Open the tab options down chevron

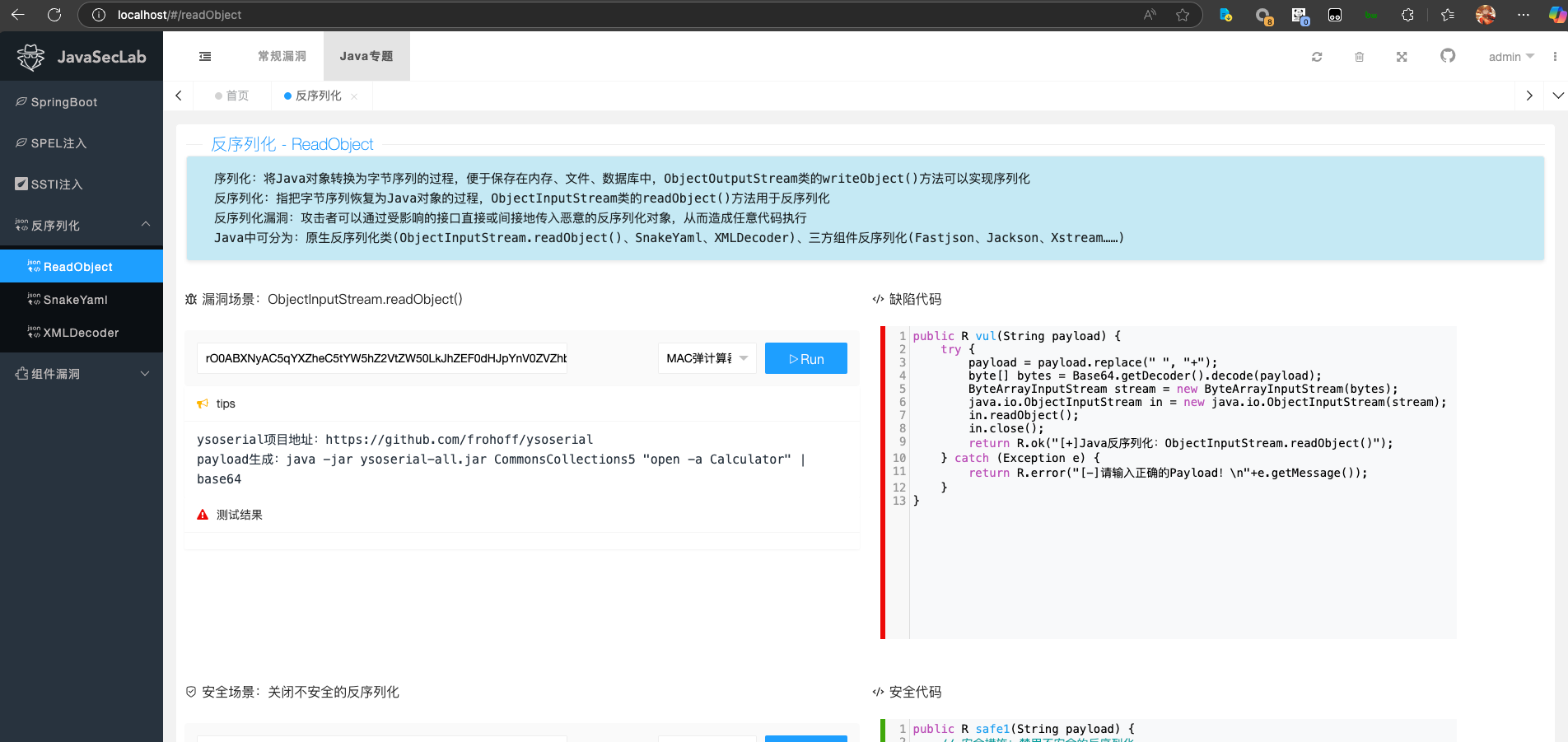(1558, 96)
